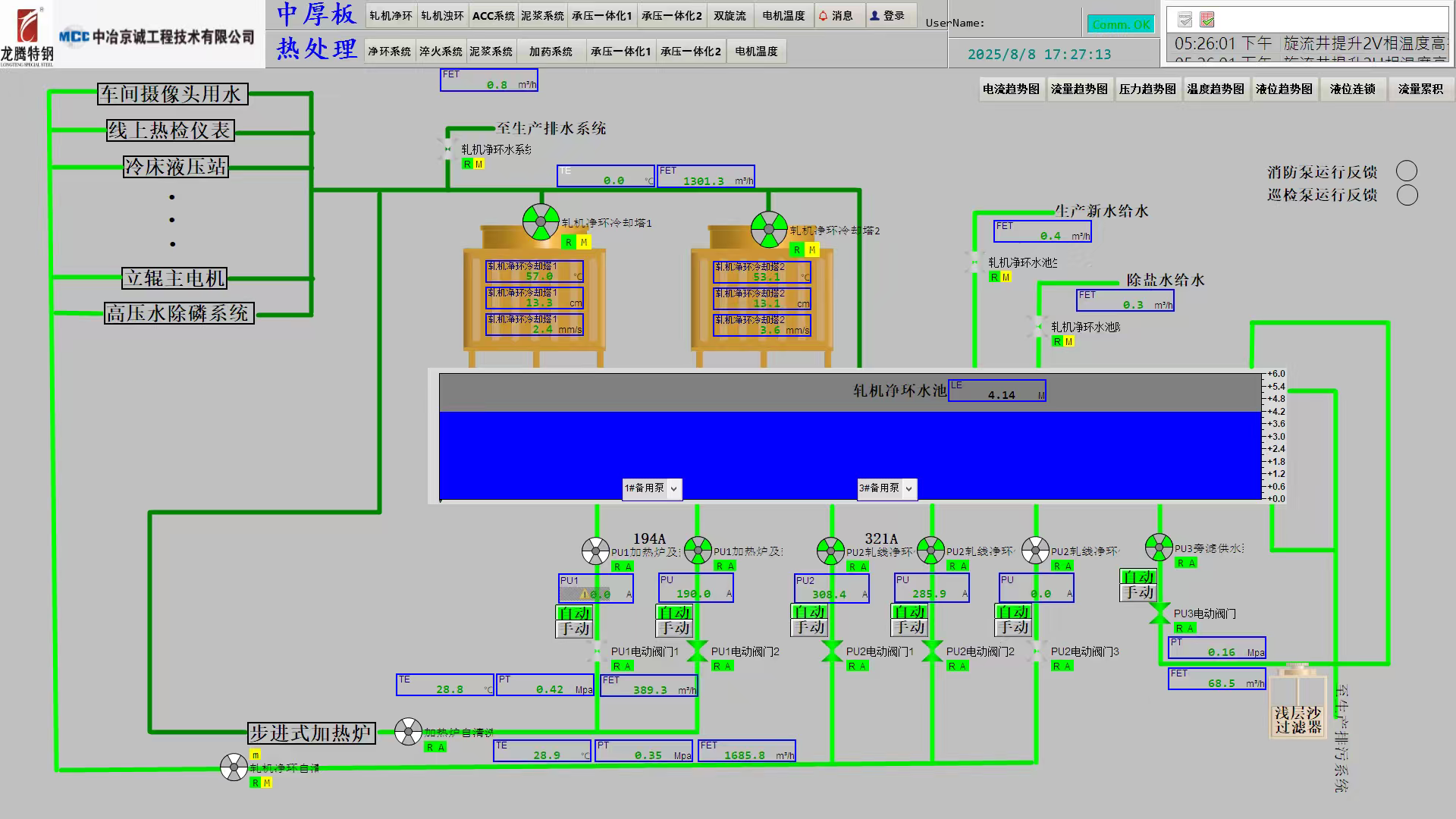Click the 液位连锁 button
This screenshot has width=1456, height=819.
[x=1352, y=89]
